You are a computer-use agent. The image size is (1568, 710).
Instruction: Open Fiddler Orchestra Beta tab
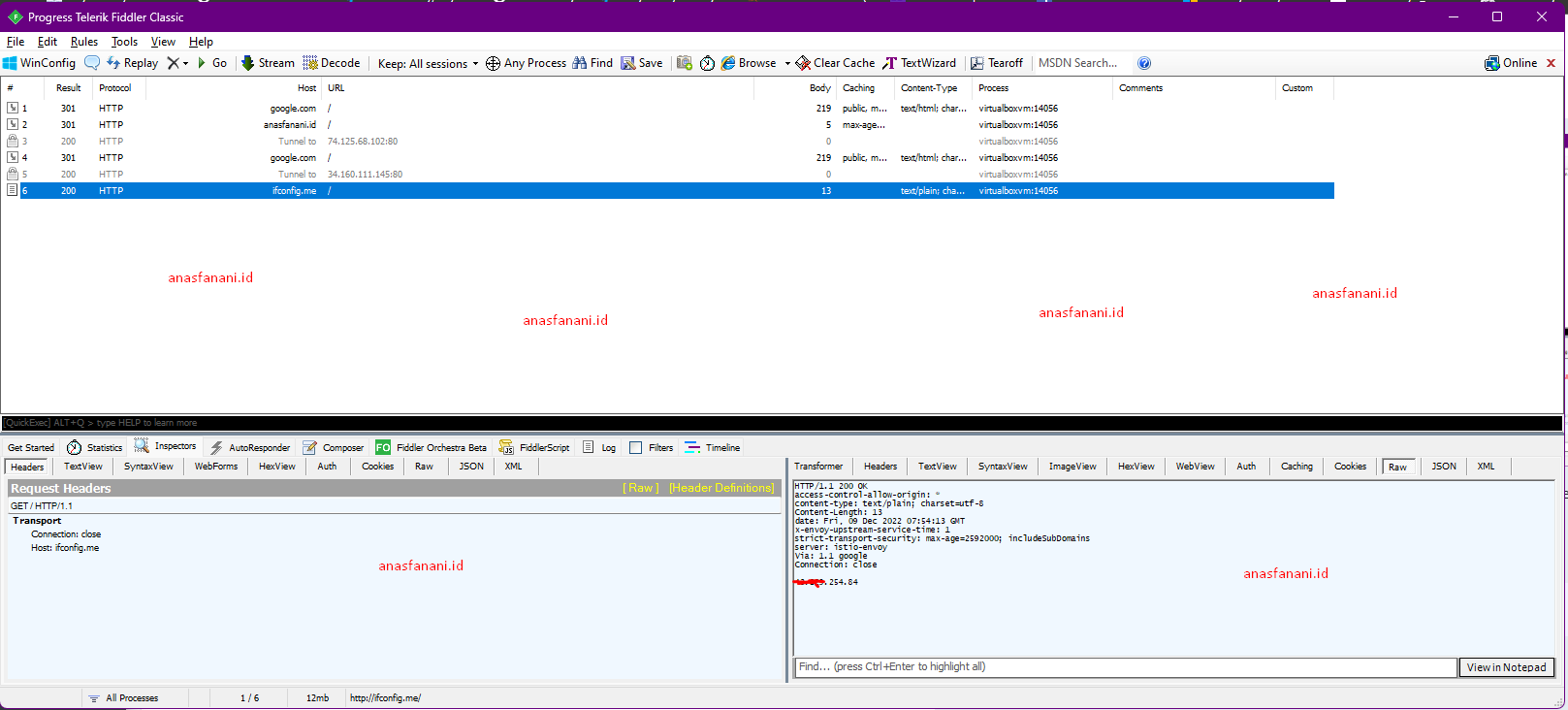click(x=432, y=448)
